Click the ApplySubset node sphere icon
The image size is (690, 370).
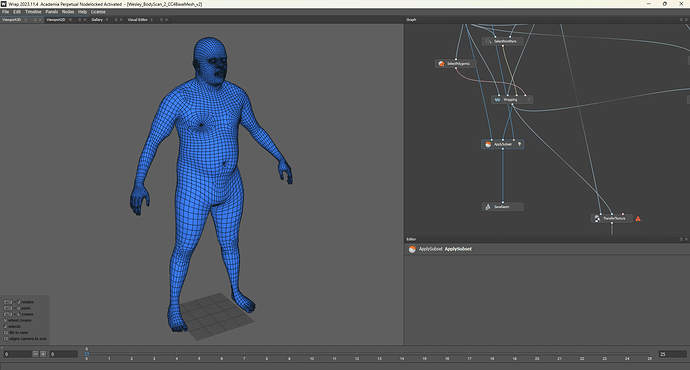point(488,144)
